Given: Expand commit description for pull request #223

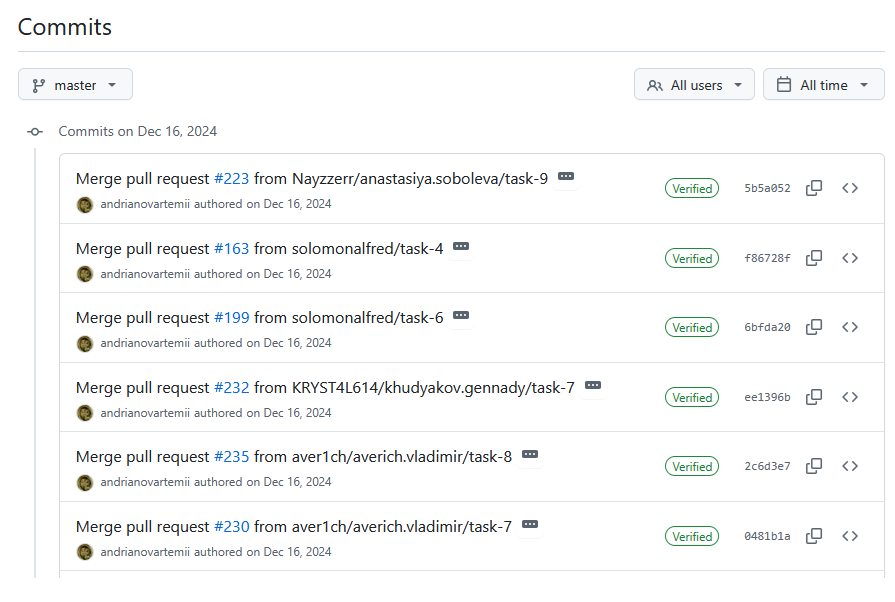Looking at the screenshot, I should [x=566, y=177].
